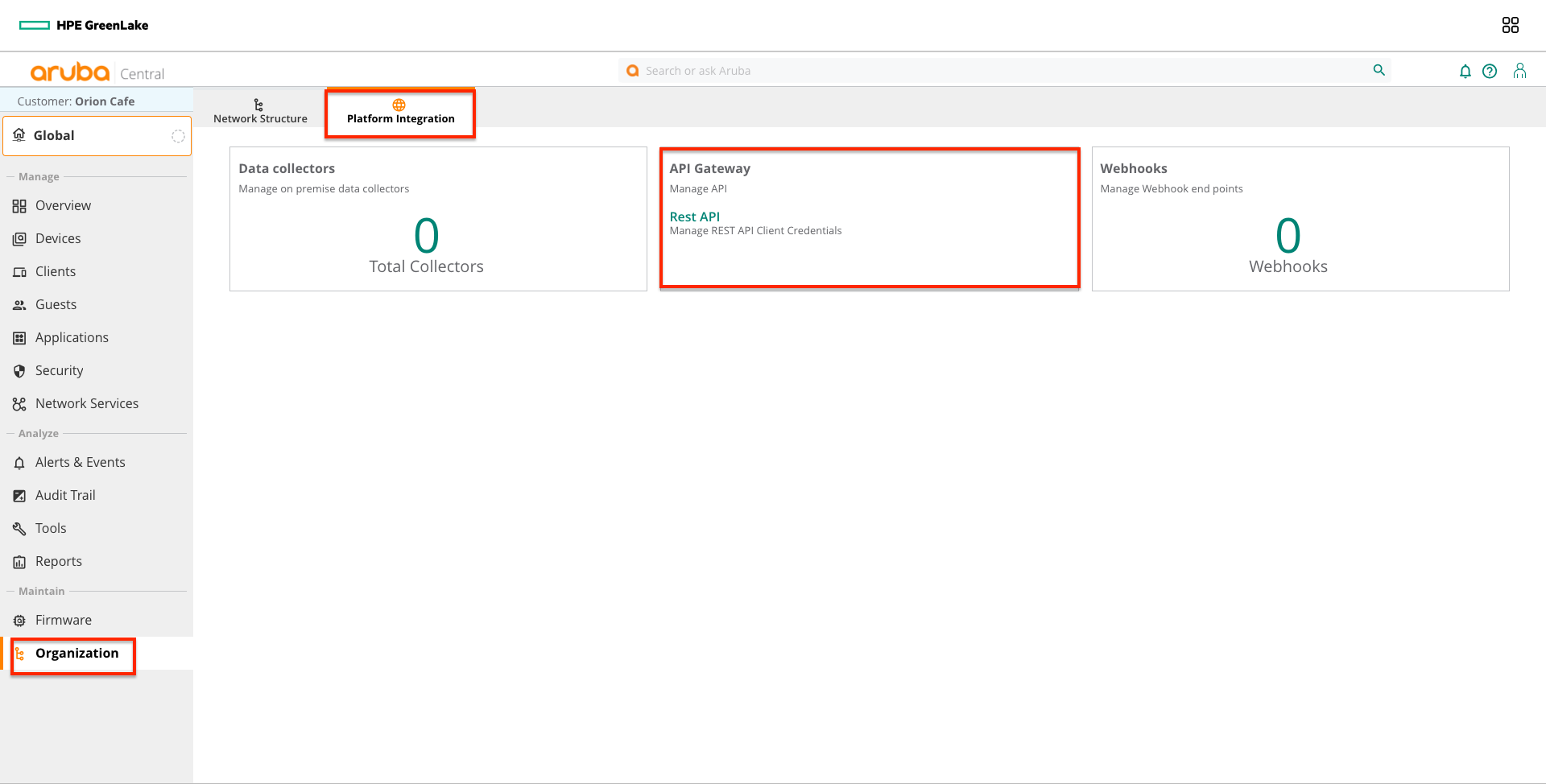Image resolution: width=1546 pixels, height=784 pixels.
Task: Open the Rest API link
Action: [695, 217]
